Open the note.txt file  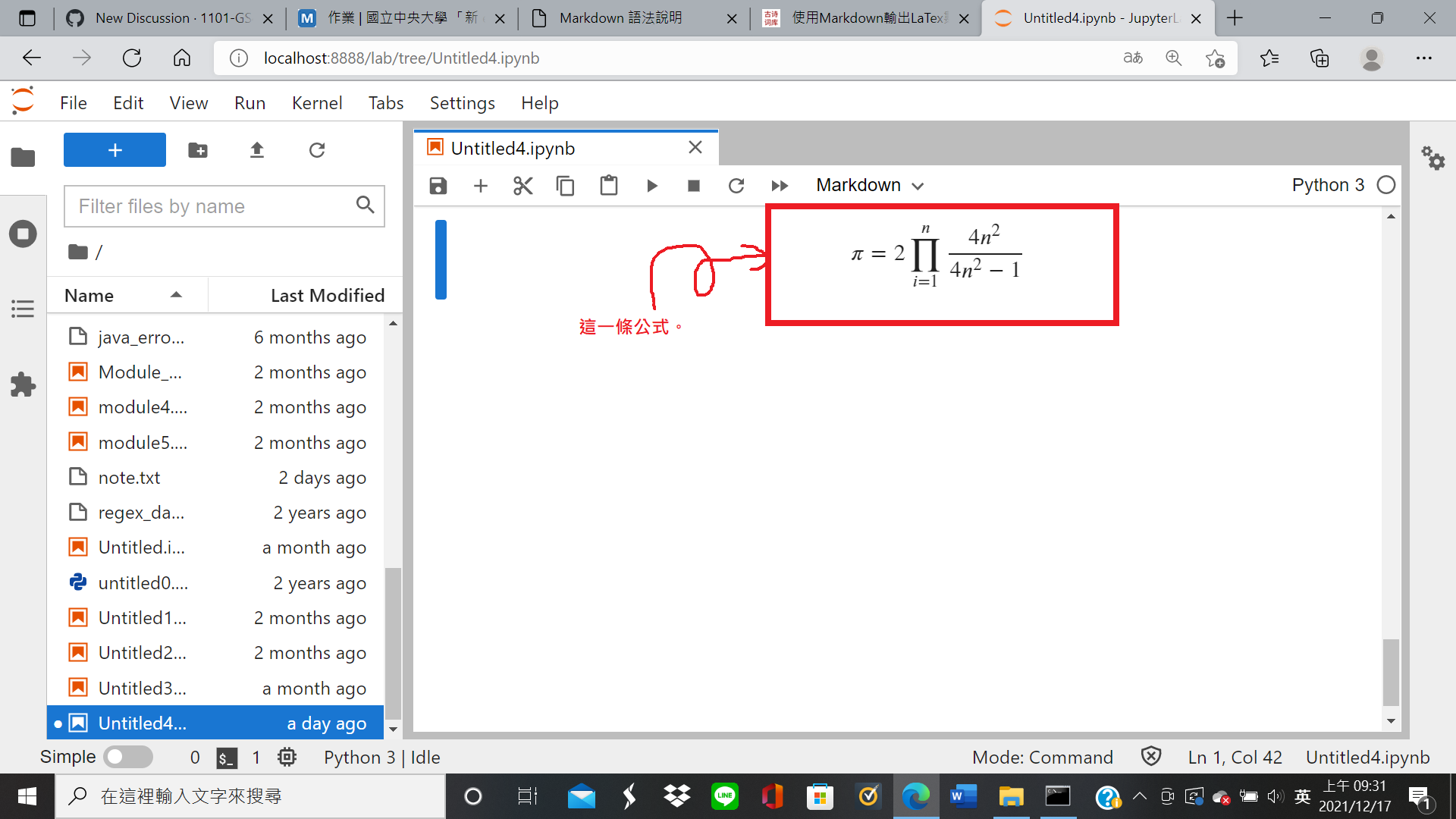coord(129,477)
